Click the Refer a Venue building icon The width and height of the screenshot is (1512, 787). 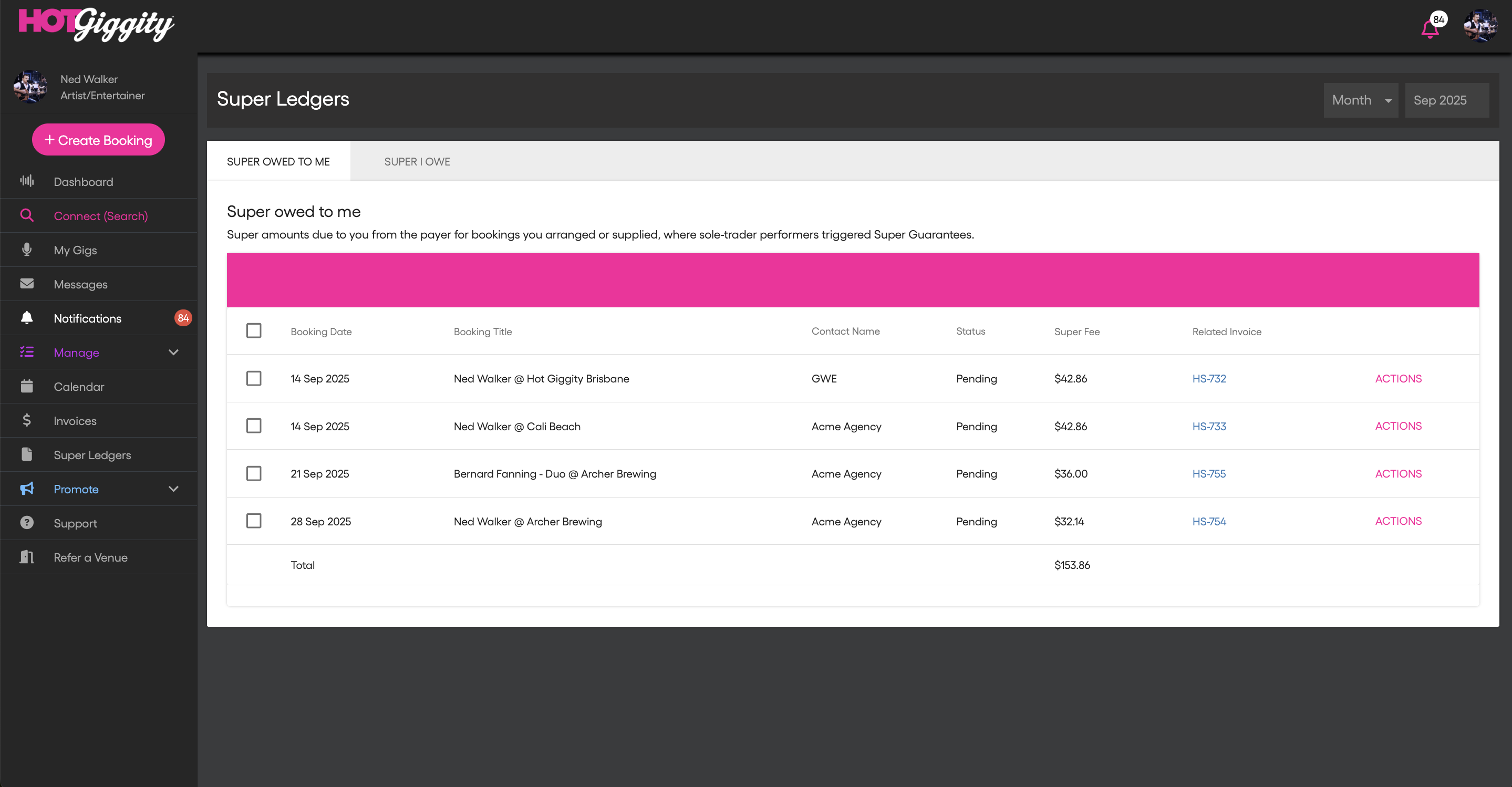click(27, 557)
